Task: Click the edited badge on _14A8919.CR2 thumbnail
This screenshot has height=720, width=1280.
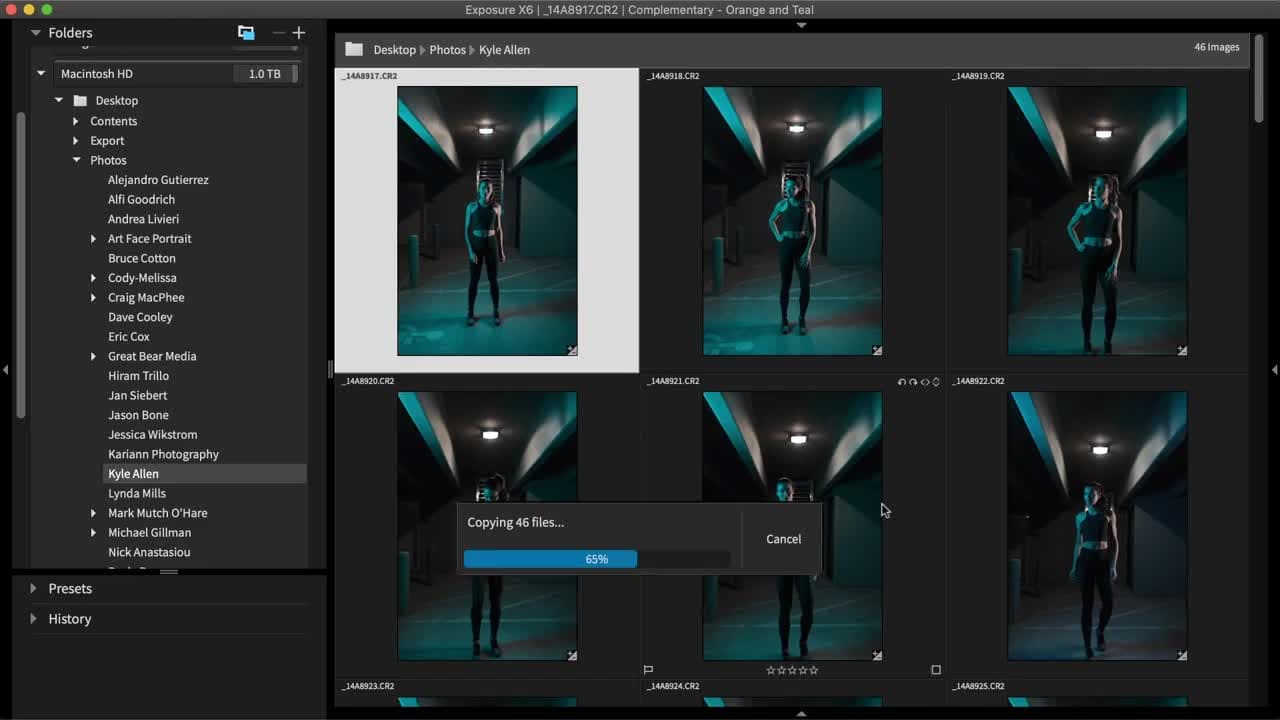Action: 1182,351
